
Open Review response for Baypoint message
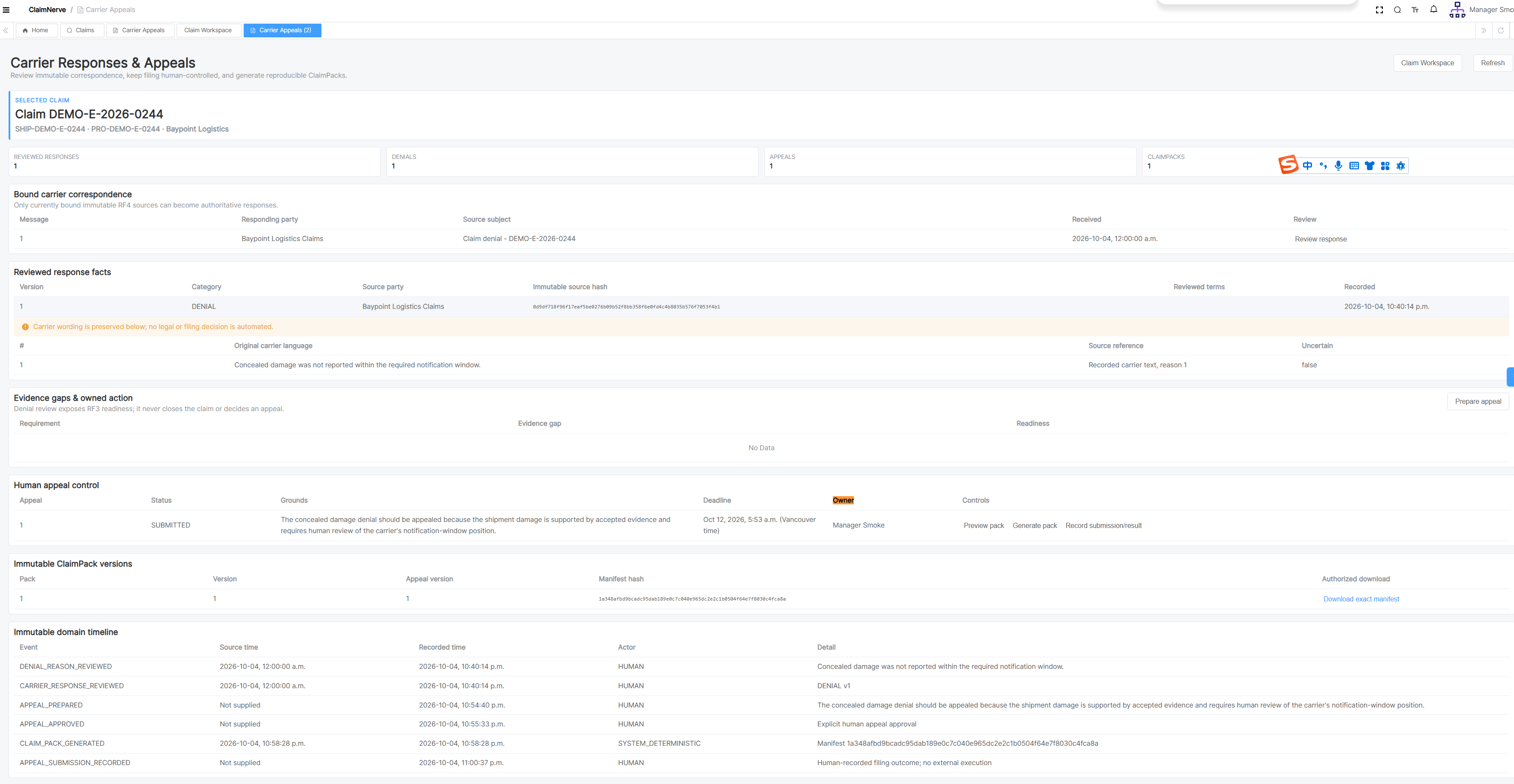(x=1321, y=239)
